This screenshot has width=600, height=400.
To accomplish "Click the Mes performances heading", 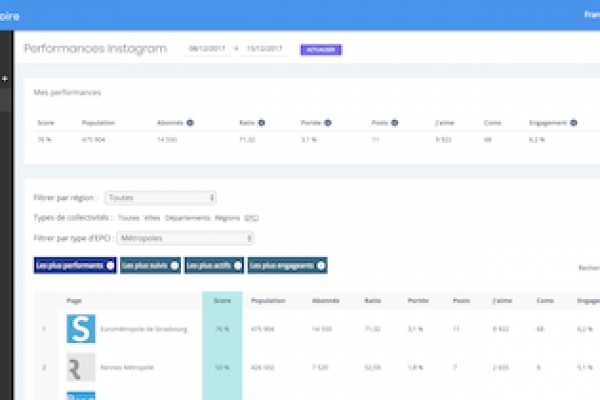I will coord(67,93).
